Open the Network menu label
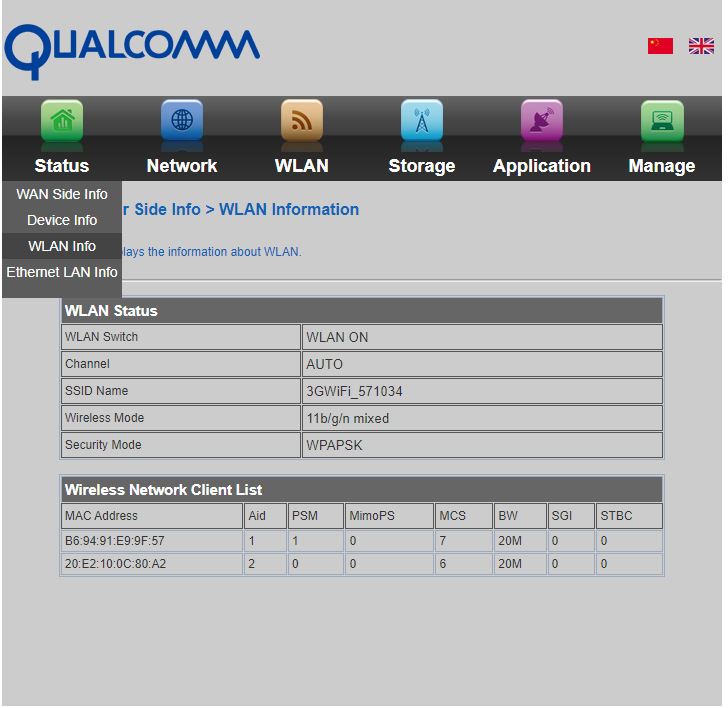This screenshot has width=728, height=708. (182, 166)
